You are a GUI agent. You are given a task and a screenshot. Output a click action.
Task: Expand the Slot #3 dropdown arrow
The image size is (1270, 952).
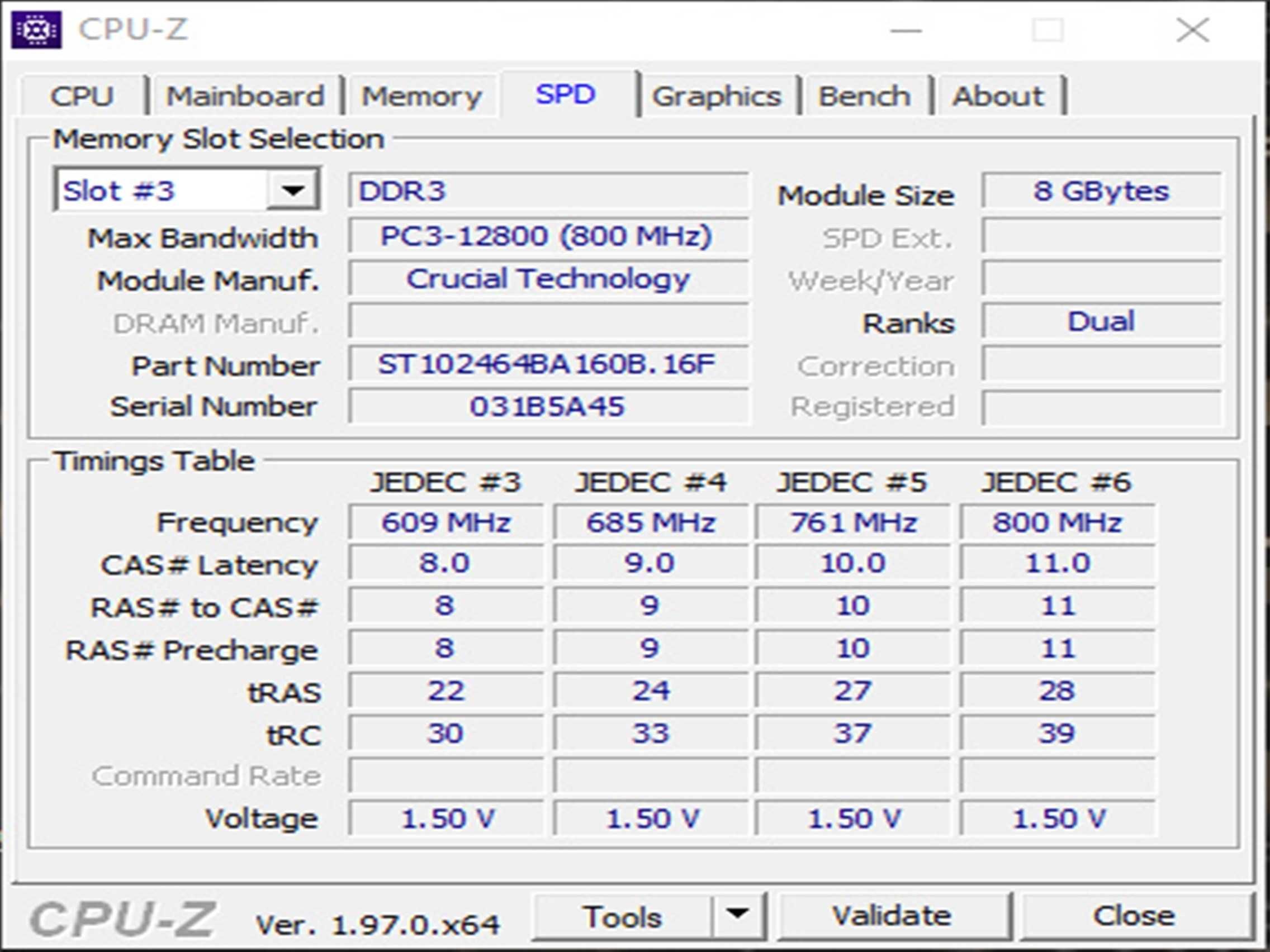click(x=292, y=190)
